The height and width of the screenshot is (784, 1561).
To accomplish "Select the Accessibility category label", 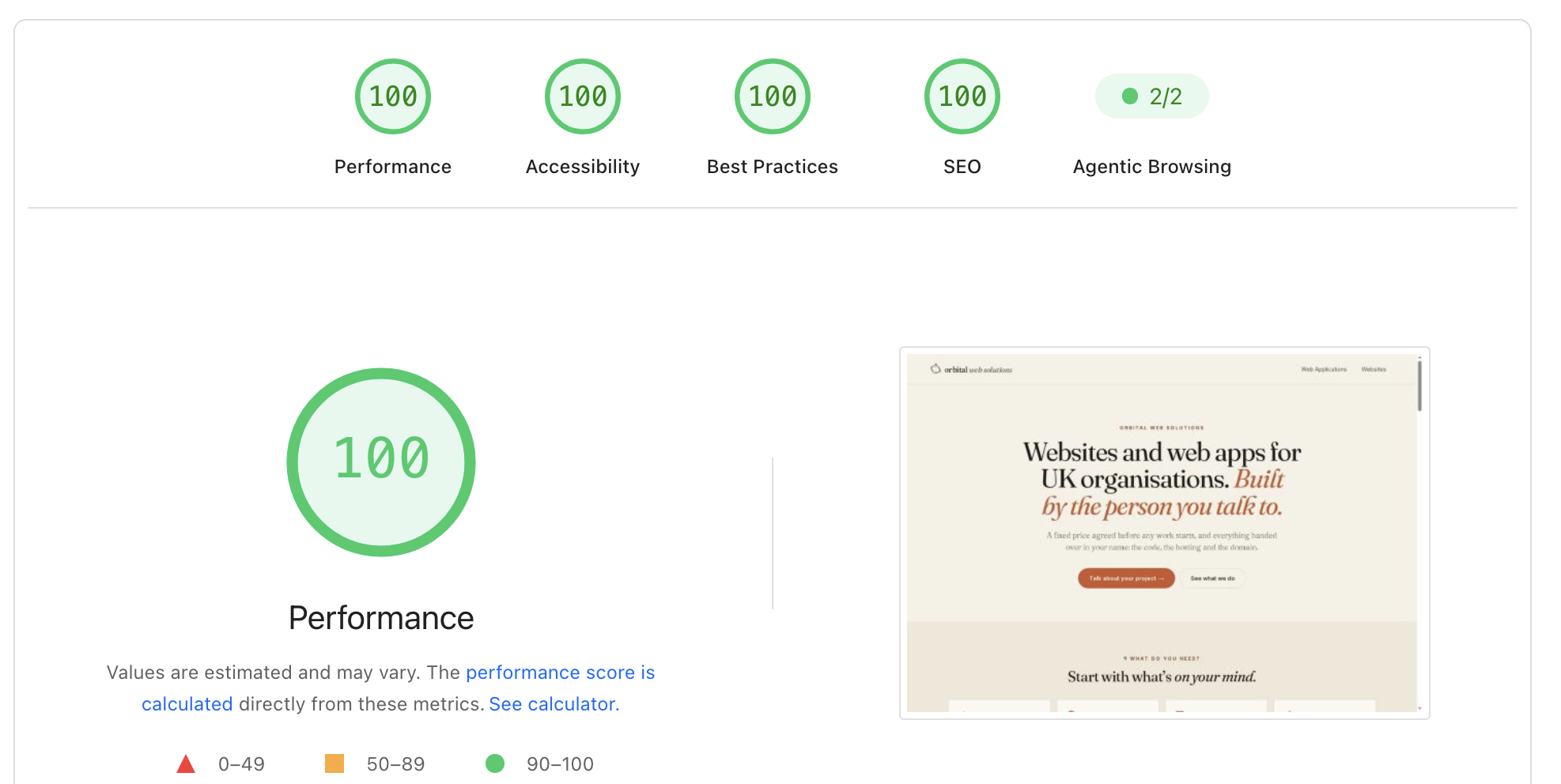I will click(x=583, y=167).
